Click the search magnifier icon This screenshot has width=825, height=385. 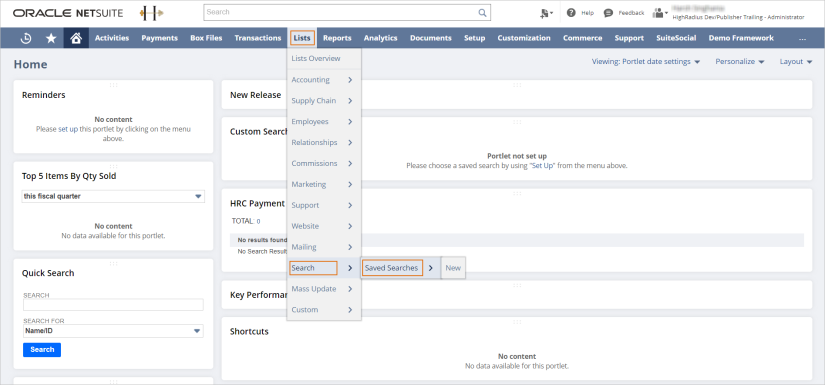coord(482,13)
